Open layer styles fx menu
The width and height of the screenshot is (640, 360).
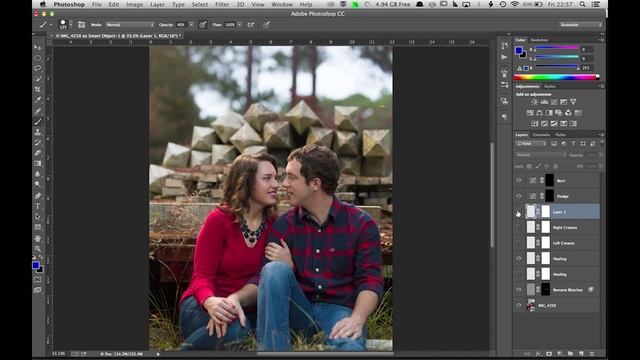538,354
